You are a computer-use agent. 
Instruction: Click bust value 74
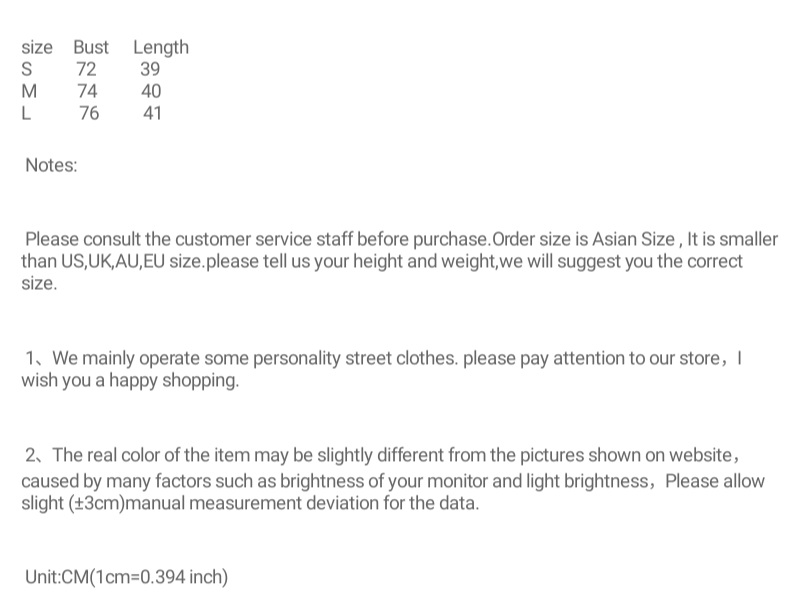coord(87,91)
